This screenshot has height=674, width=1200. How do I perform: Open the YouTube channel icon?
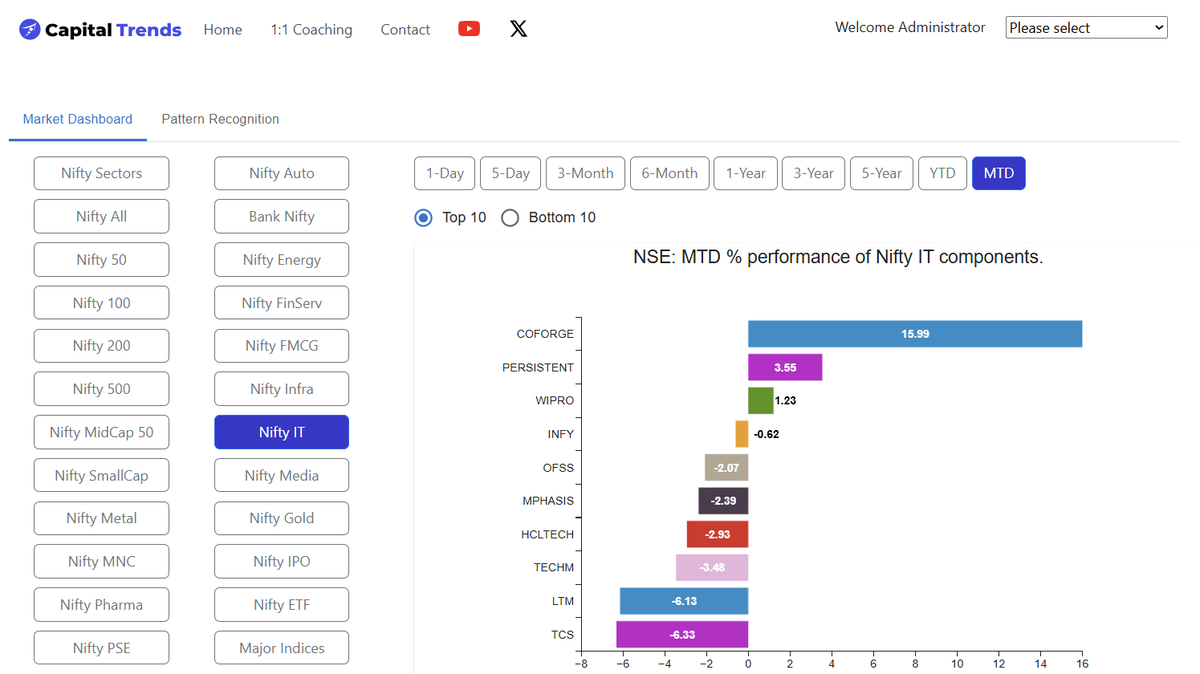469,29
